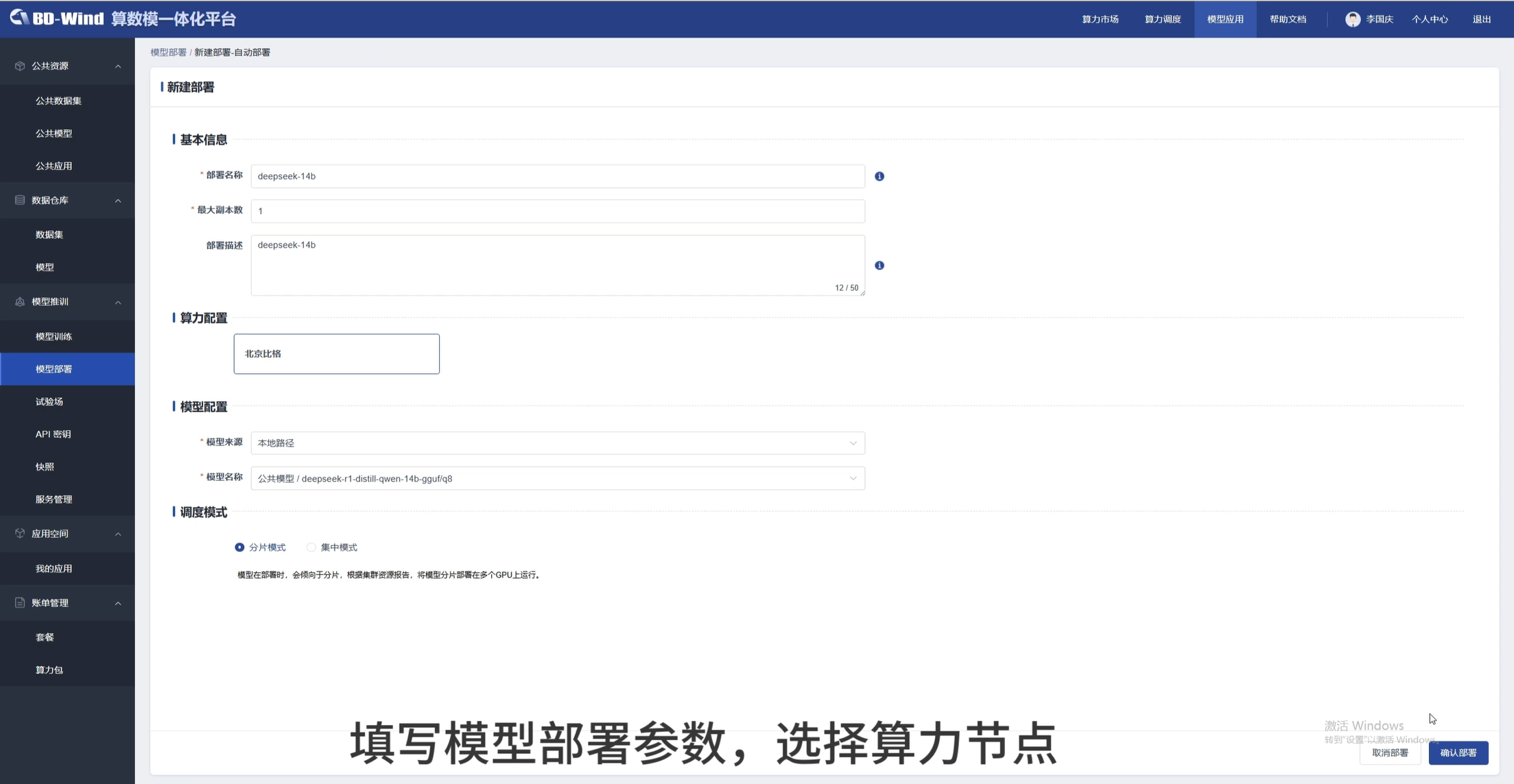Click the user avatar next to 李国庆
Screen dimensions: 1514x784
(x=1352, y=19)
